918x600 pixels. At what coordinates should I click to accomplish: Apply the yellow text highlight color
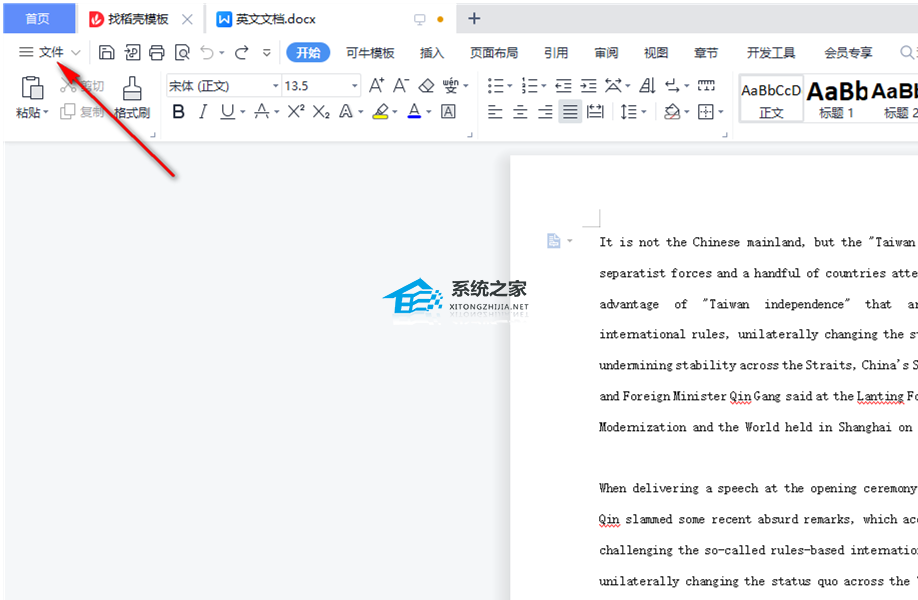pos(380,112)
